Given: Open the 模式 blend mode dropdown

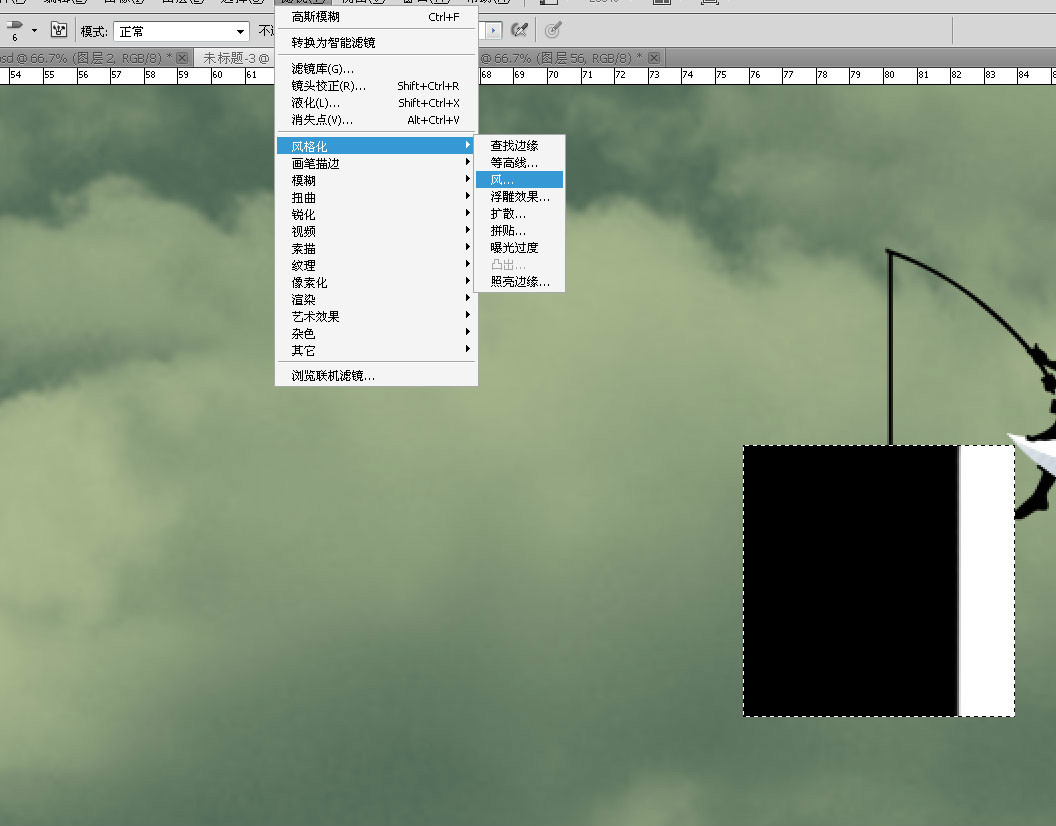Looking at the screenshot, I should [181, 32].
